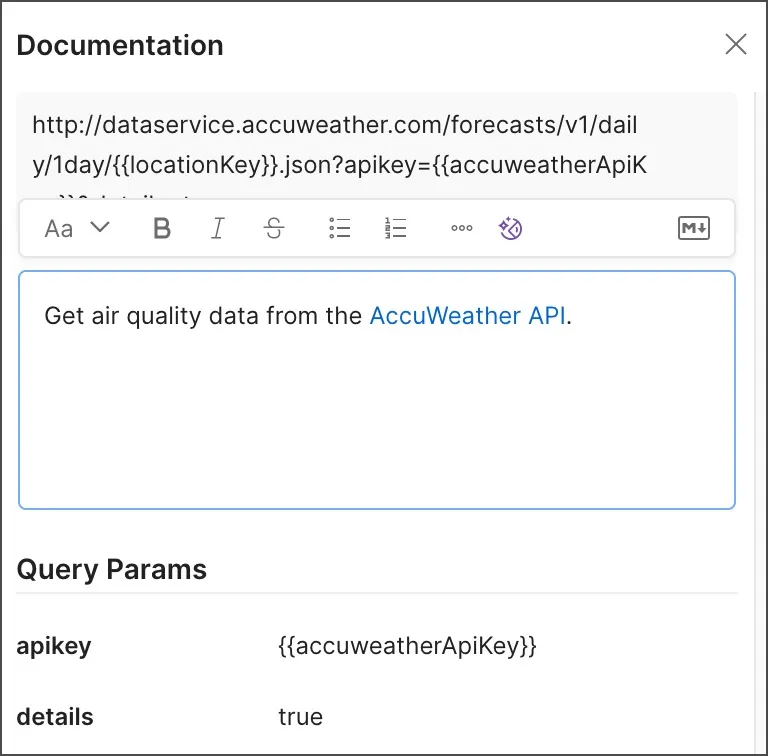Open more formatting options ellipsis
This screenshot has height=756, width=768.
tap(461, 228)
